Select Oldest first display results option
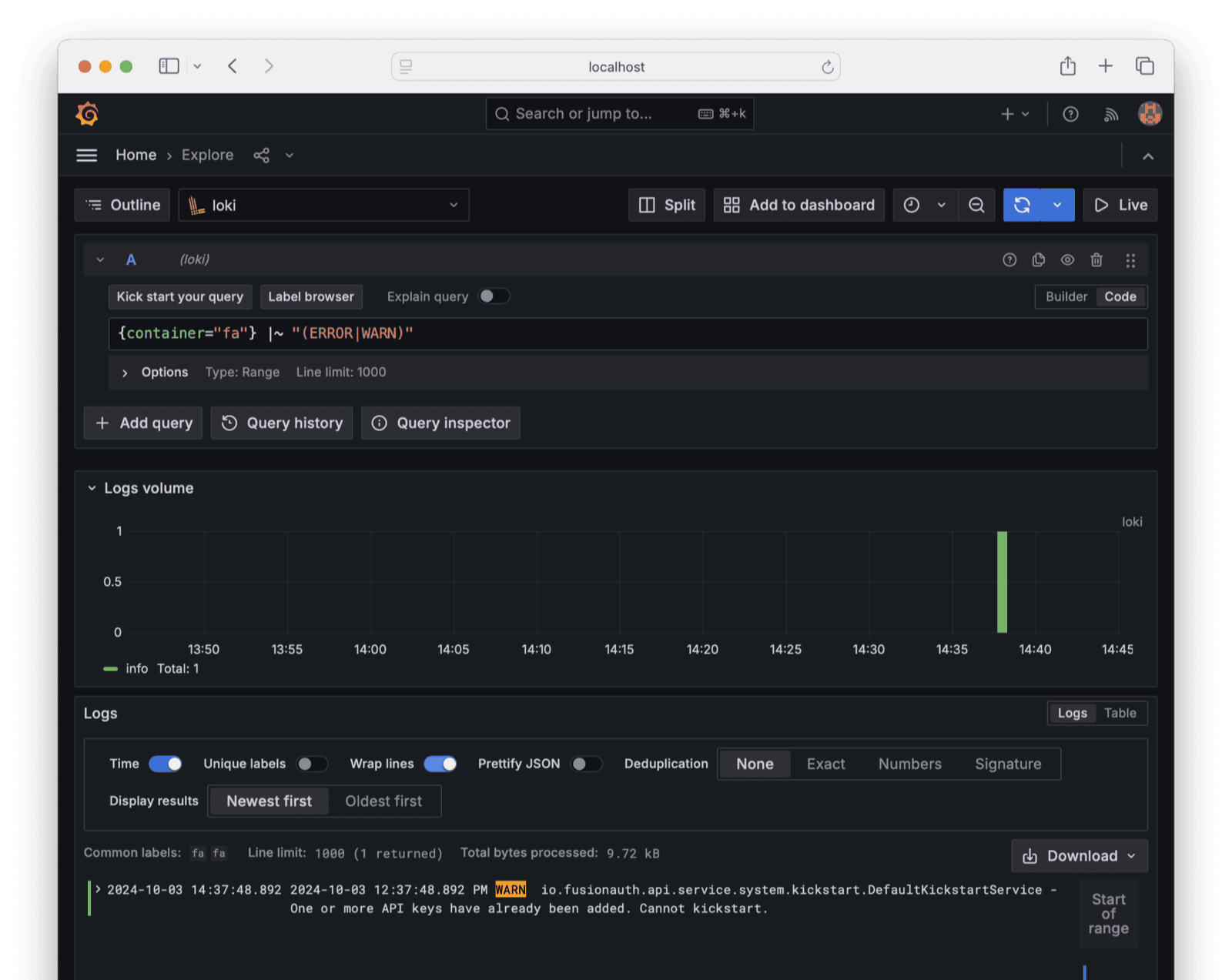The width and height of the screenshot is (1232, 980). [383, 801]
